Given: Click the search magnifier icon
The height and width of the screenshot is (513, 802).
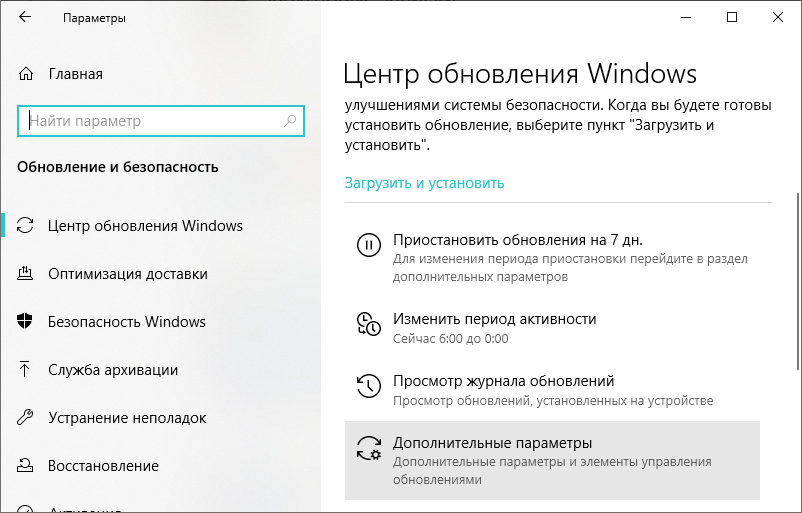Looking at the screenshot, I should coord(290,121).
